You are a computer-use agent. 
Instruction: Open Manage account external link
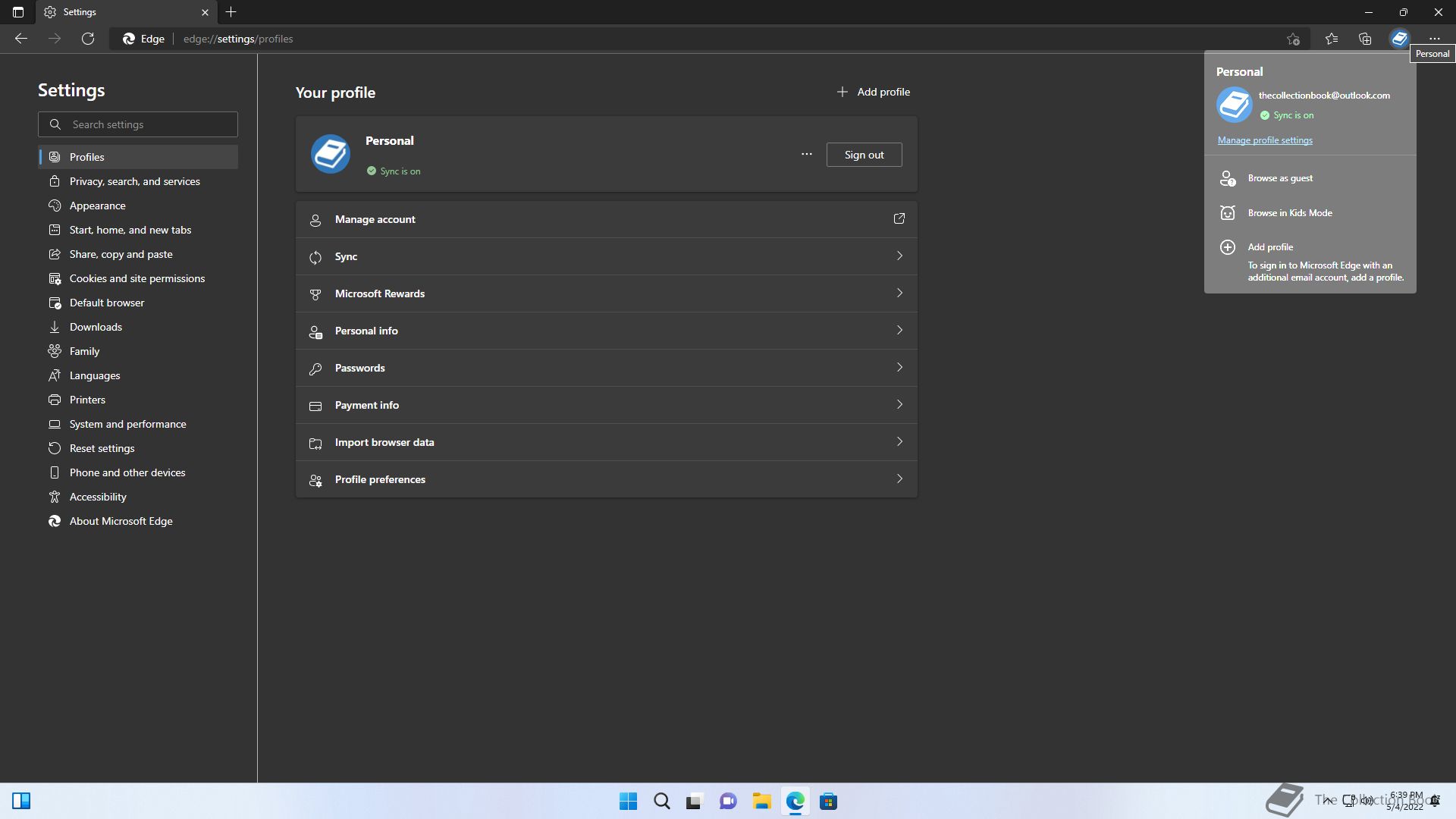pyautogui.click(x=899, y=219)
